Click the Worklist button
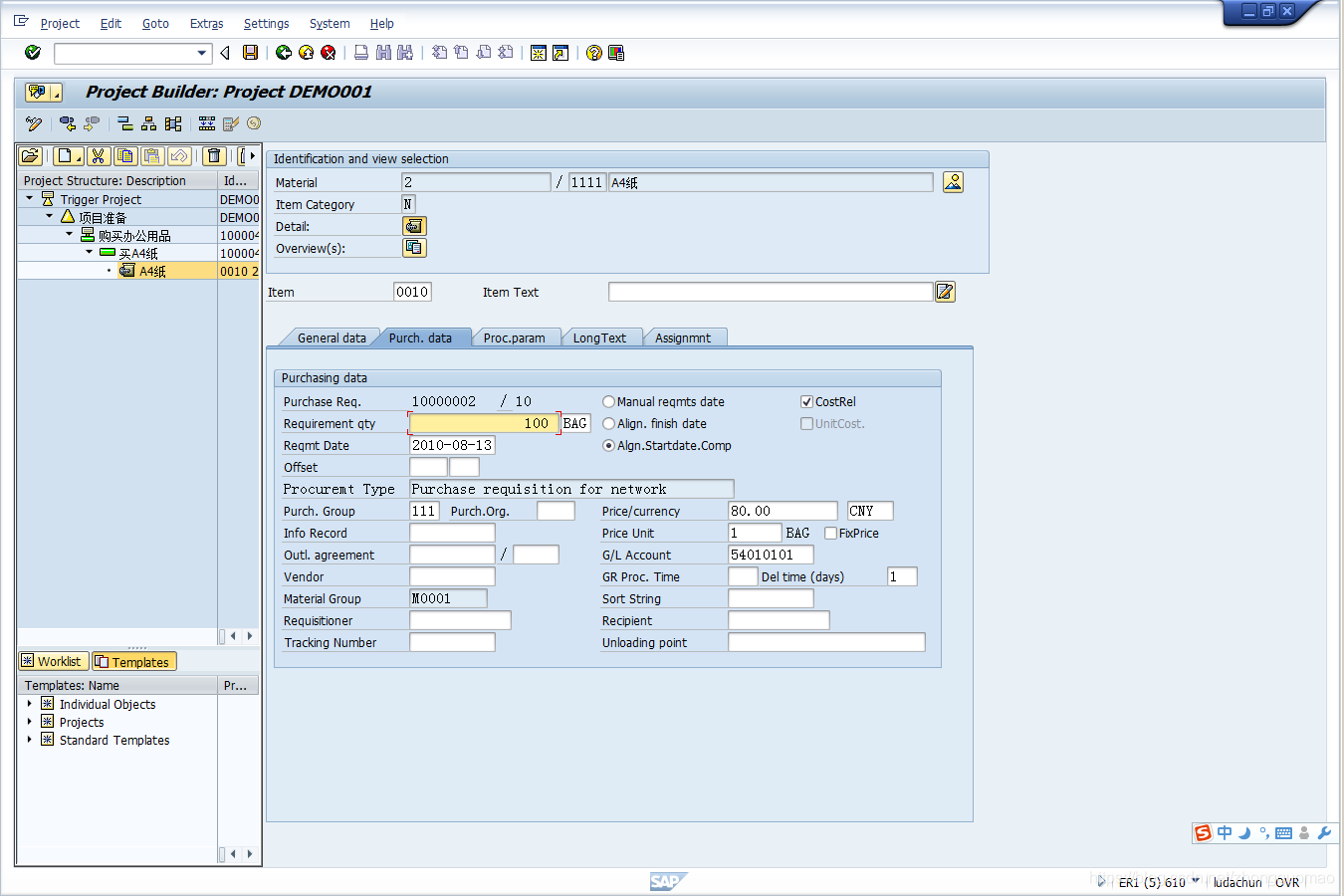1344x896 pixels. [x=54, y=661]
